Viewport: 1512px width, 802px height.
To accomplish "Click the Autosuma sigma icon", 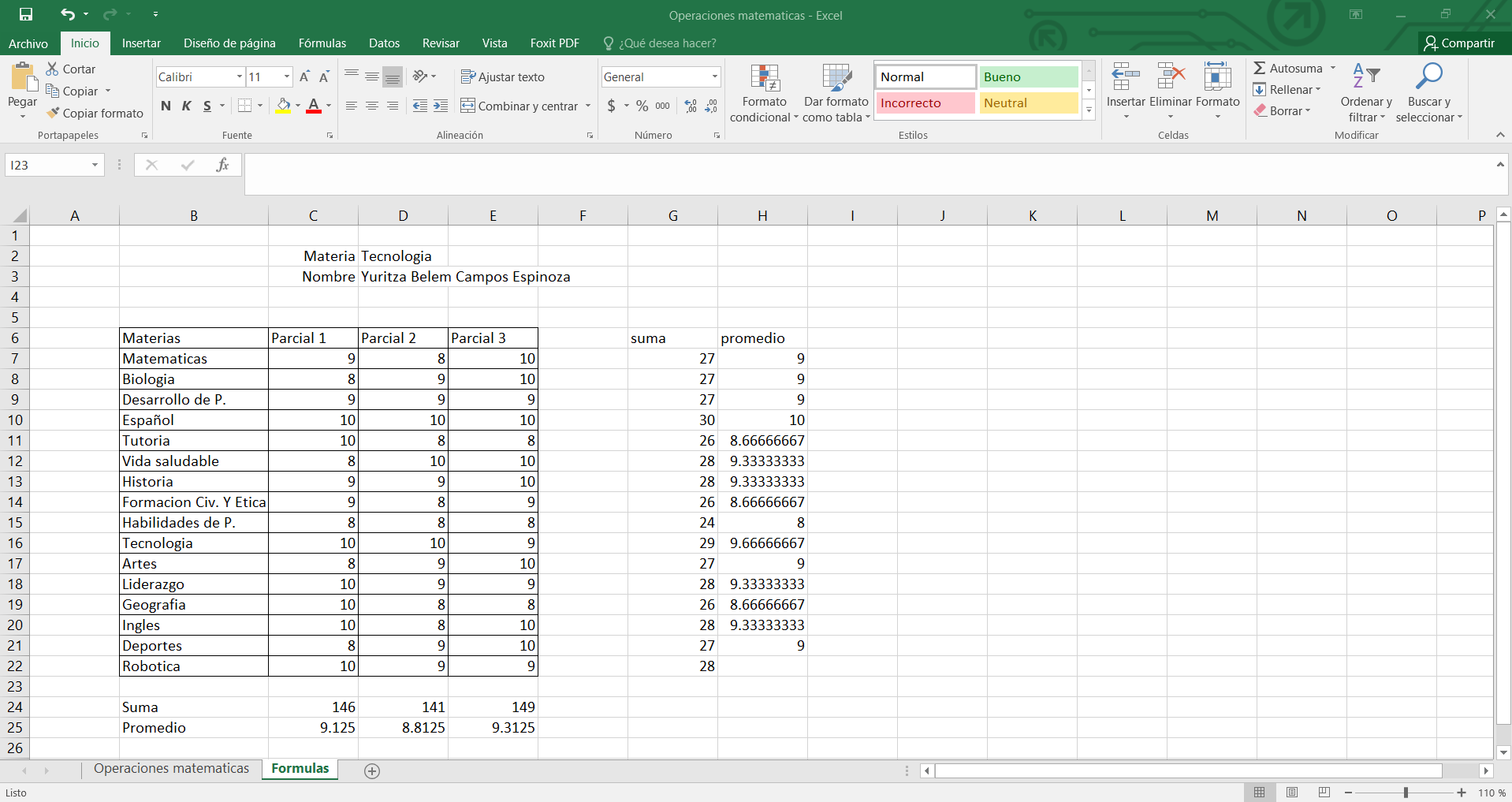I will pyautogui.click(x=1260, y=69).
